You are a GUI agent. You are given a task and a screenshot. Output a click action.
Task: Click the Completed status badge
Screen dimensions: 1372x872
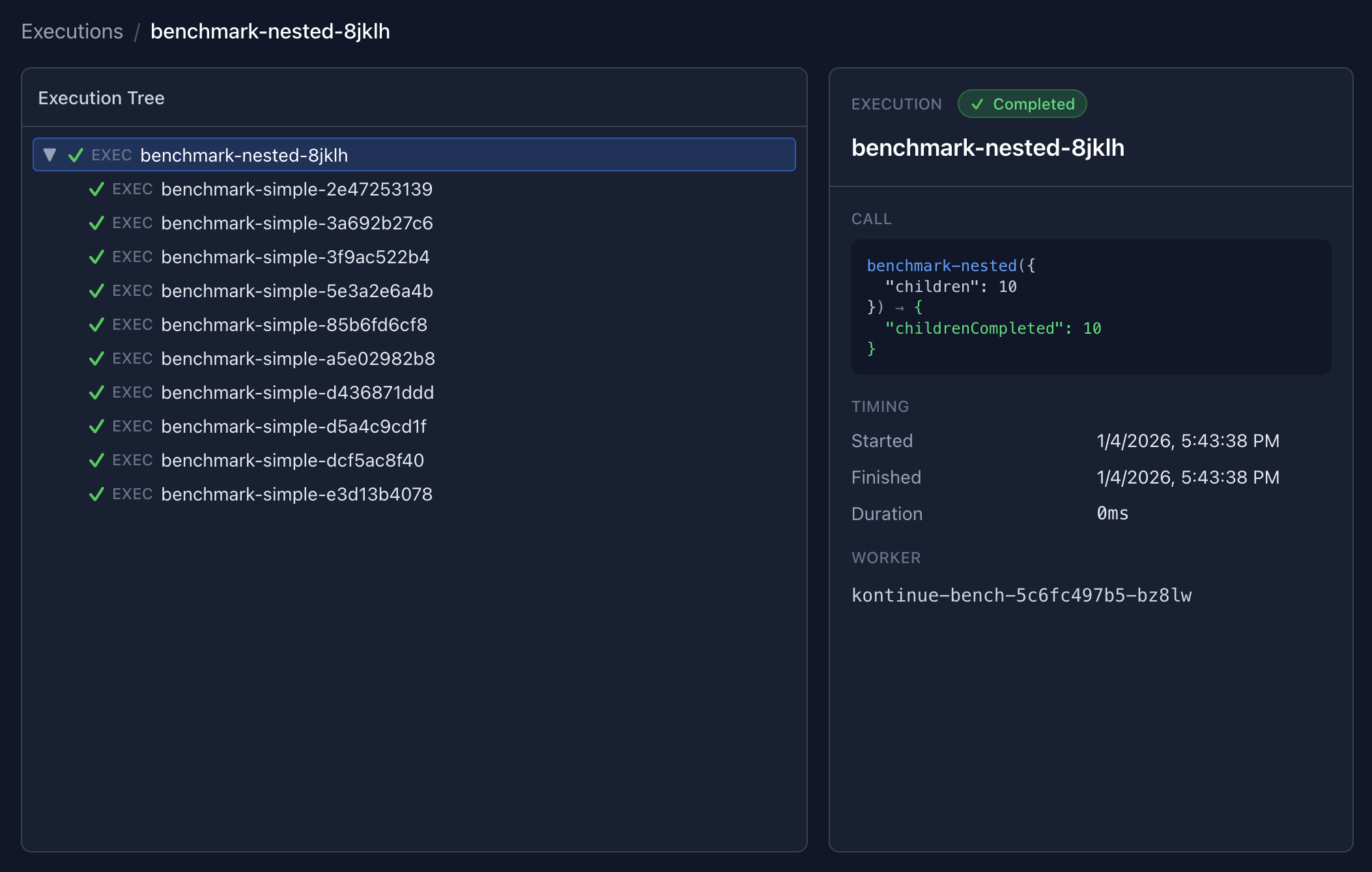point(1022,104)
